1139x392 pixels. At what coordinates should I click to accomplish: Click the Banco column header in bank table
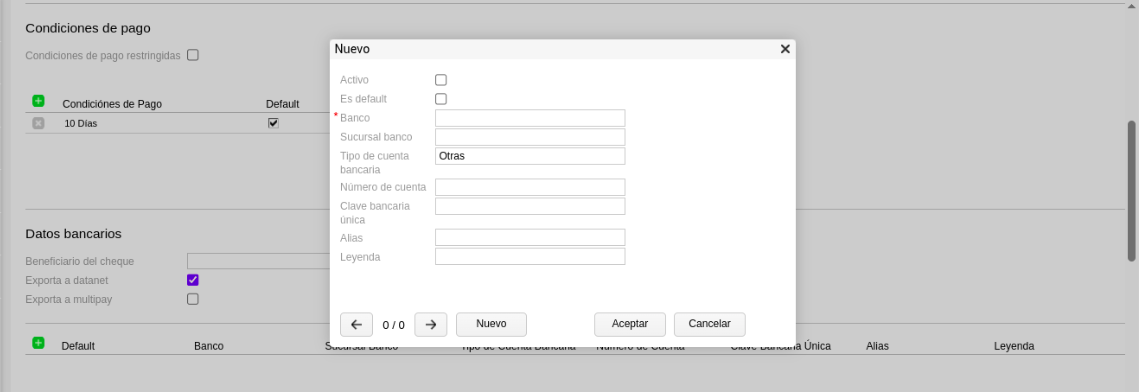coord(209,346)
